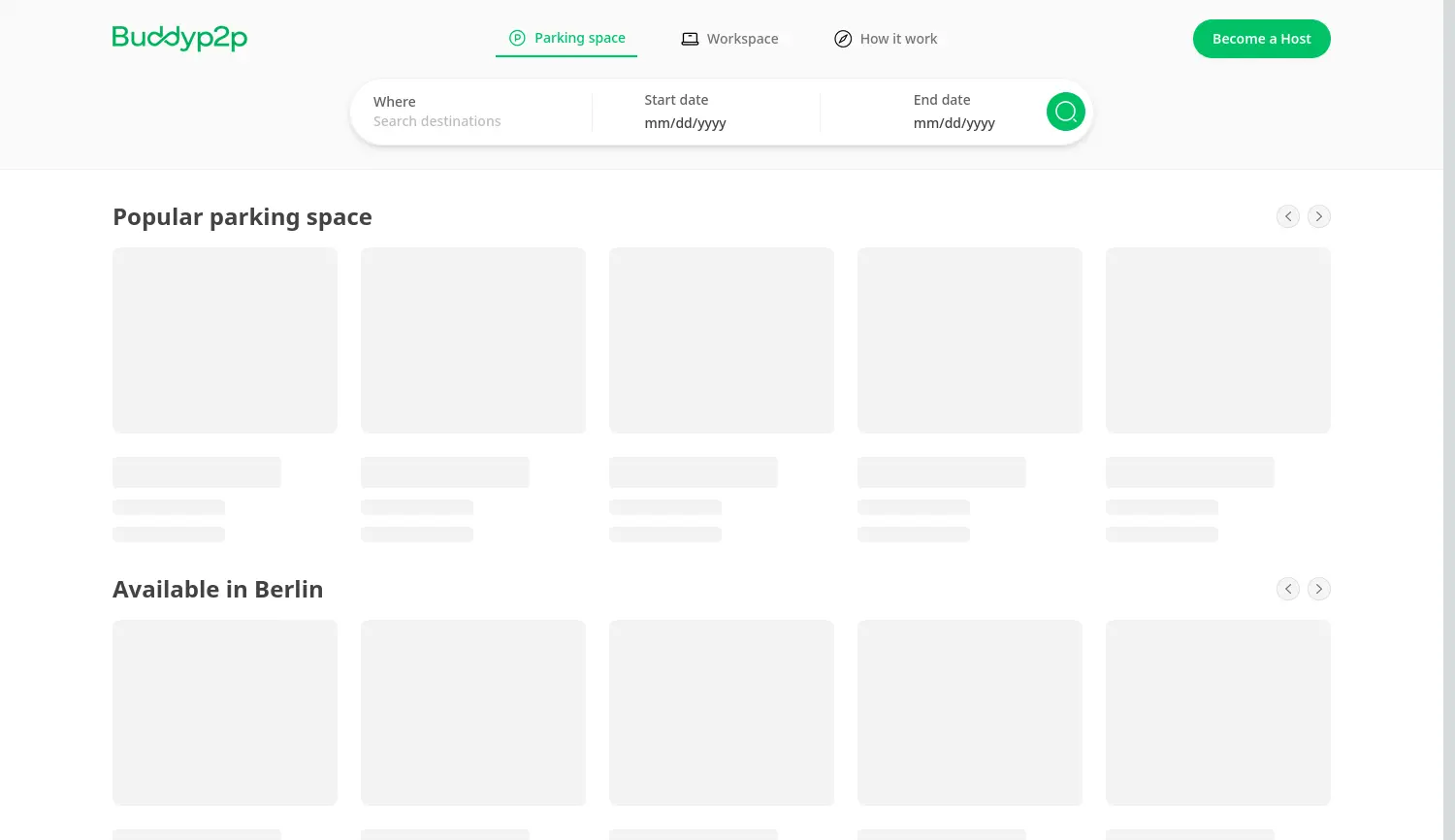The image size is (1455, 840).
Task: Click the compass icon beside How it work
Action: [x=843, y=39]
